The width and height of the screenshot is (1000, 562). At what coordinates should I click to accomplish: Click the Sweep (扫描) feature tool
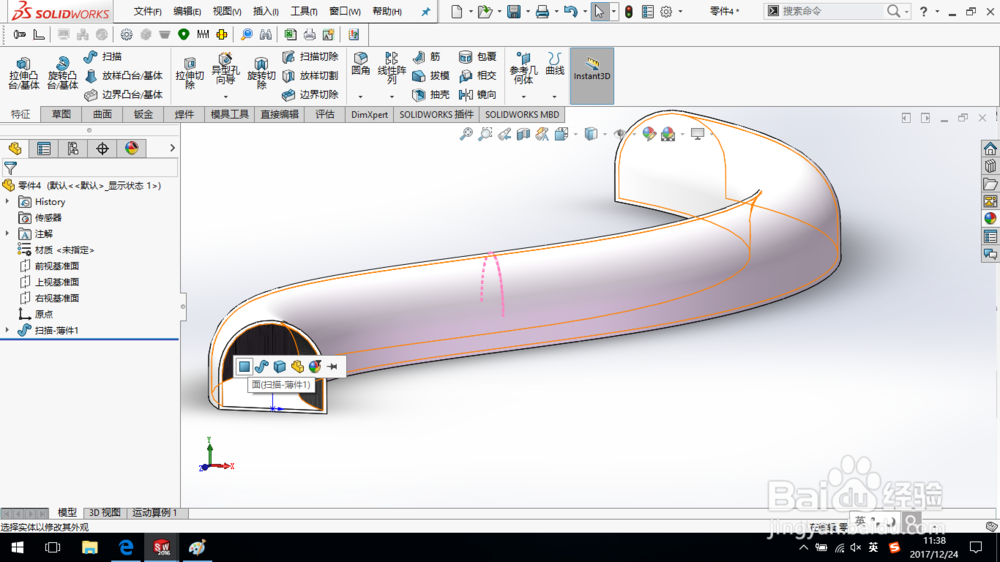tap(103, 57)
